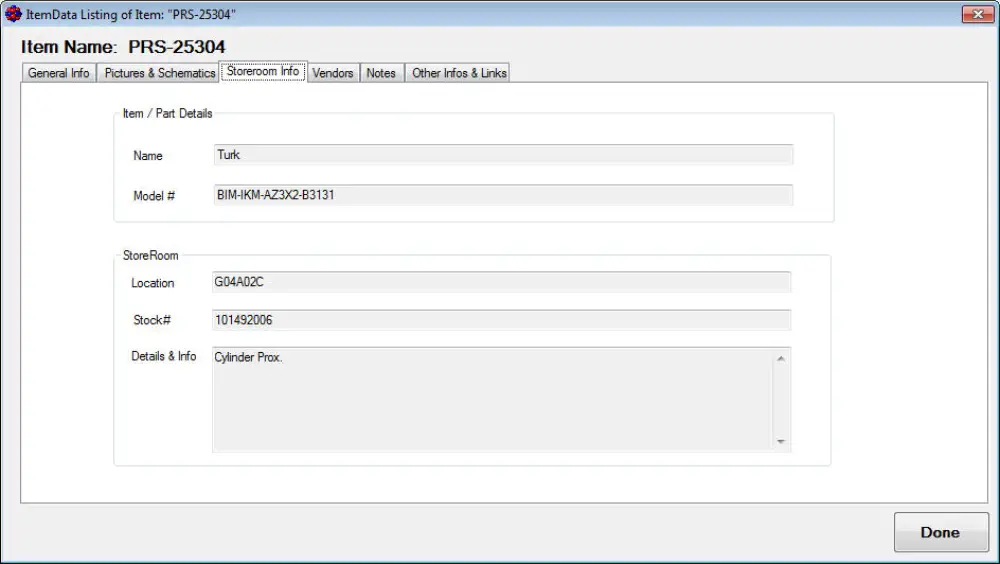The height and width of the screenshot is (564, 1000).
Task: Click the Name field containing Turk
Action: 503,155
